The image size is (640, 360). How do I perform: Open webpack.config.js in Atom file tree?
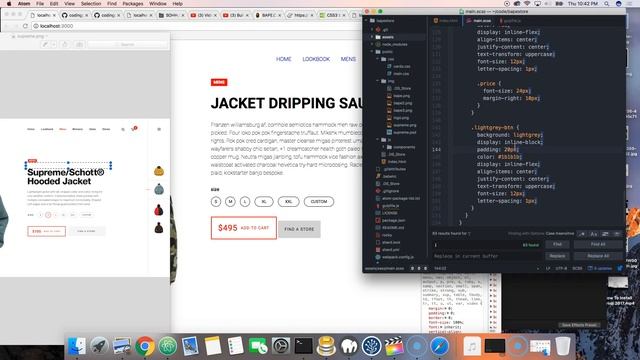398,257
